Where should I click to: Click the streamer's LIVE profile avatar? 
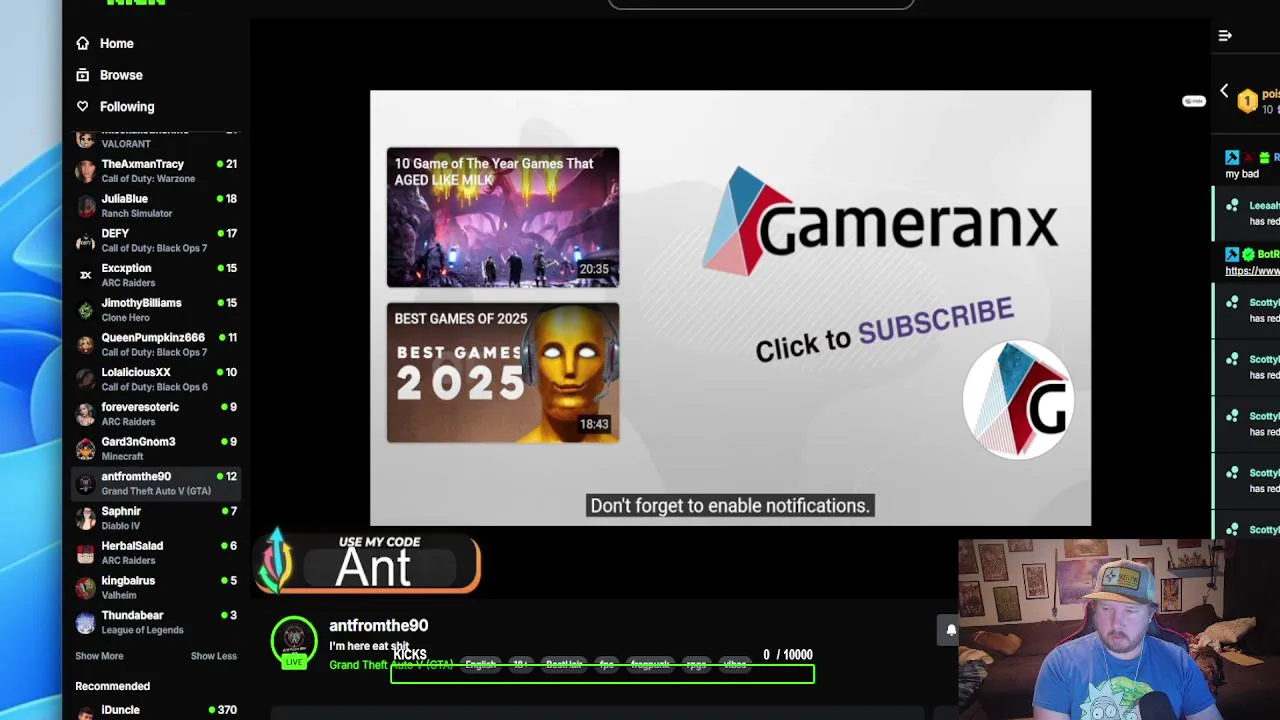click(x=294, y=643)
